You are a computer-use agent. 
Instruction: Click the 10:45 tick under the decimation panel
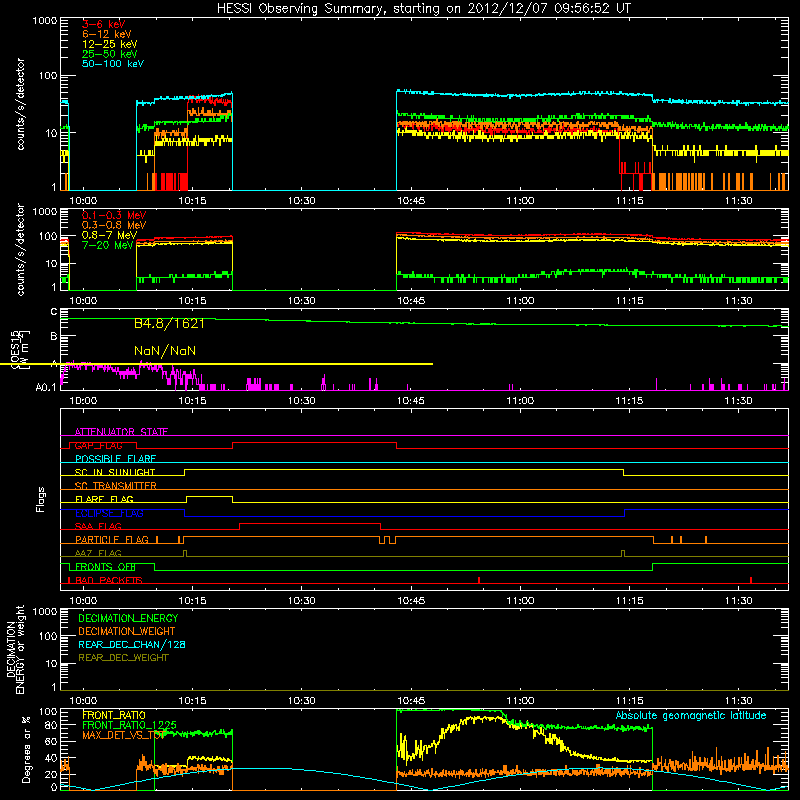[411, 701]
